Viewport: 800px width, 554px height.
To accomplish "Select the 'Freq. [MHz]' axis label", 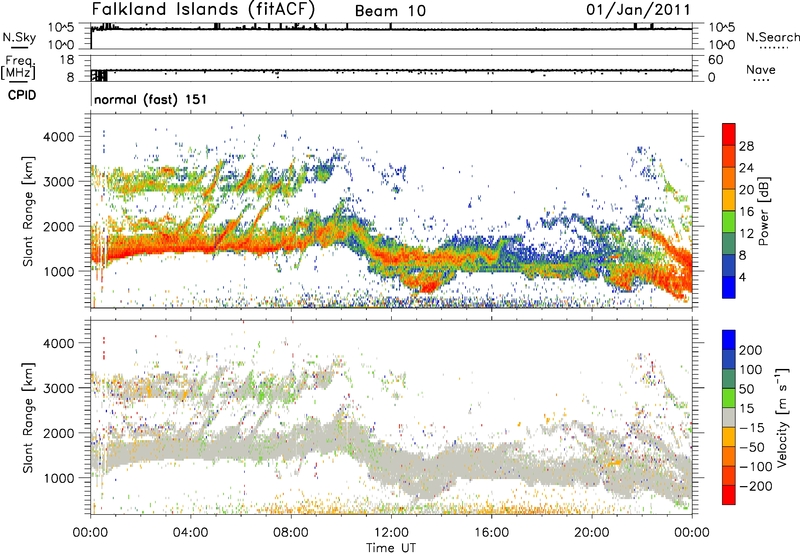I will click(x=19, y=67).
